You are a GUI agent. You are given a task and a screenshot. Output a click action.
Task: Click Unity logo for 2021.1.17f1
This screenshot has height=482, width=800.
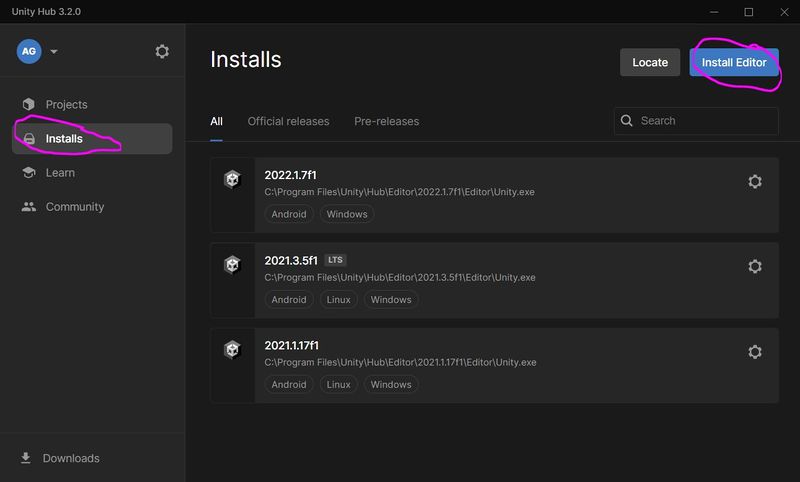click(x=232, y=350)
